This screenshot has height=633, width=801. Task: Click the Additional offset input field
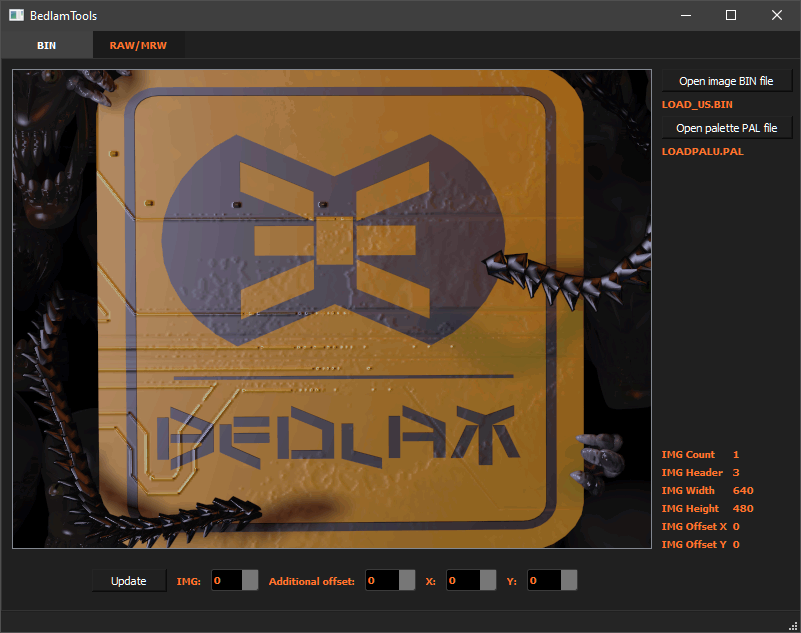(x=384, y=580)
